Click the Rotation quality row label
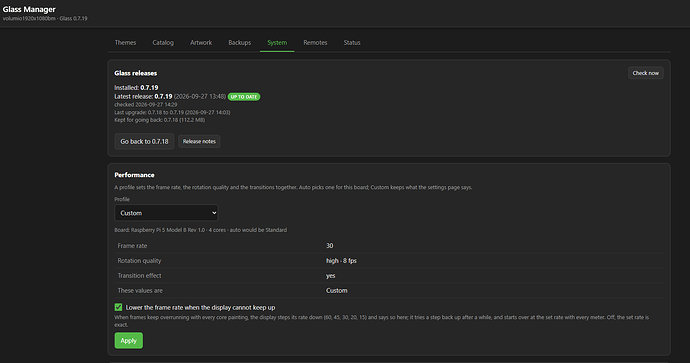The height and width of the screenshot is (363, 690). (x=139, y=260)
